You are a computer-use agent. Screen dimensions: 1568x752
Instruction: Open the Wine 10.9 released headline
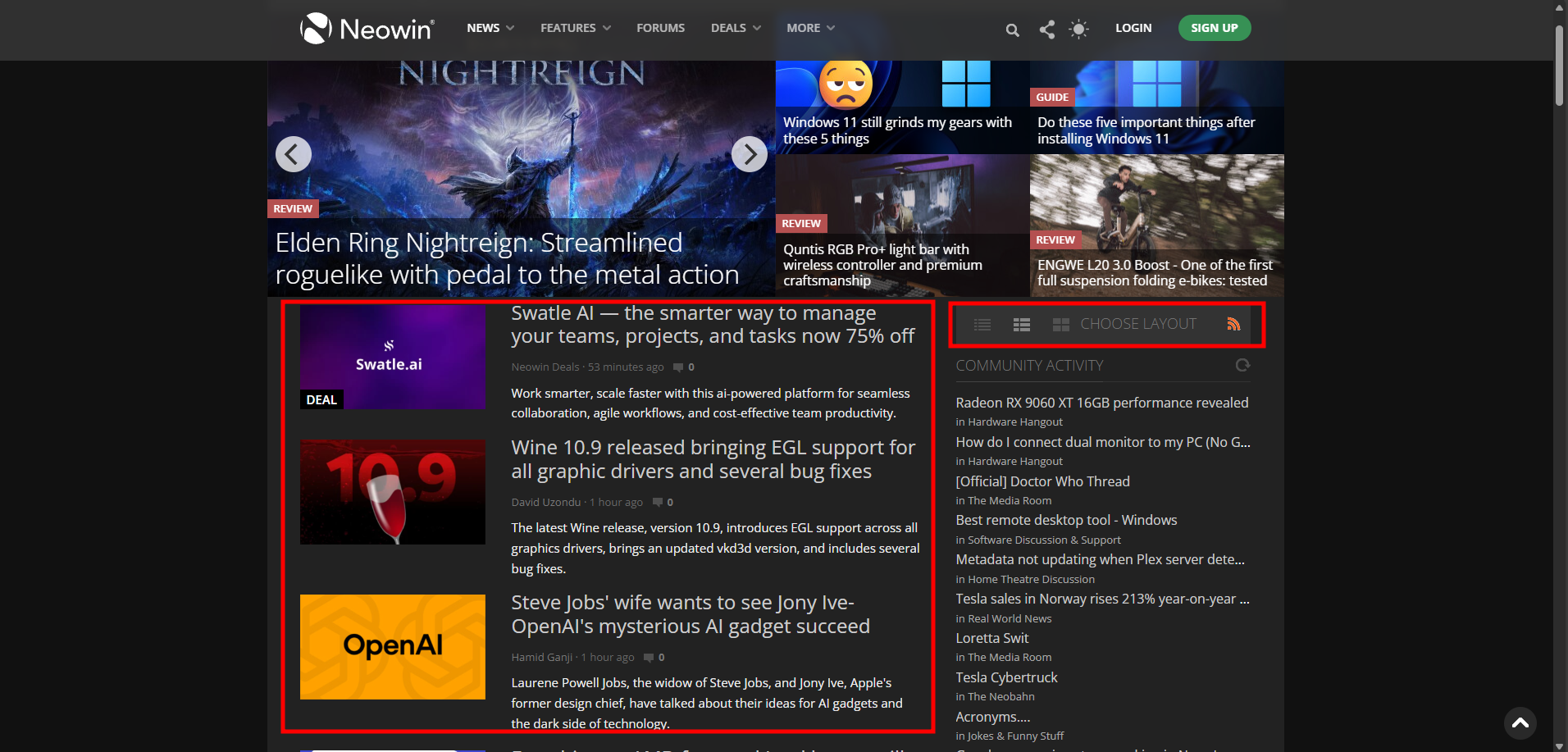pos(713,459)
